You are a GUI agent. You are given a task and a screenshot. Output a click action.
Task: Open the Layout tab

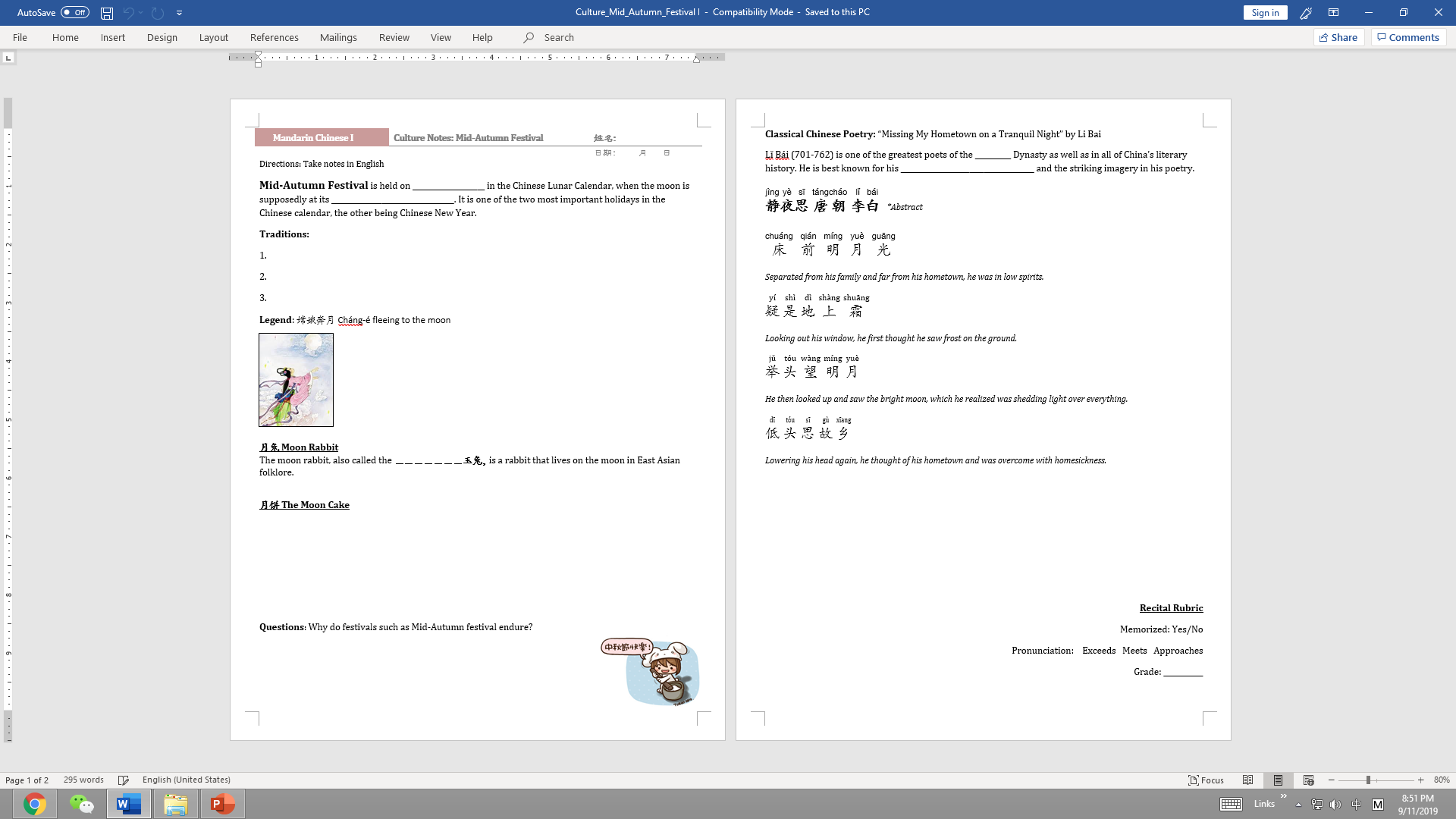214,37
